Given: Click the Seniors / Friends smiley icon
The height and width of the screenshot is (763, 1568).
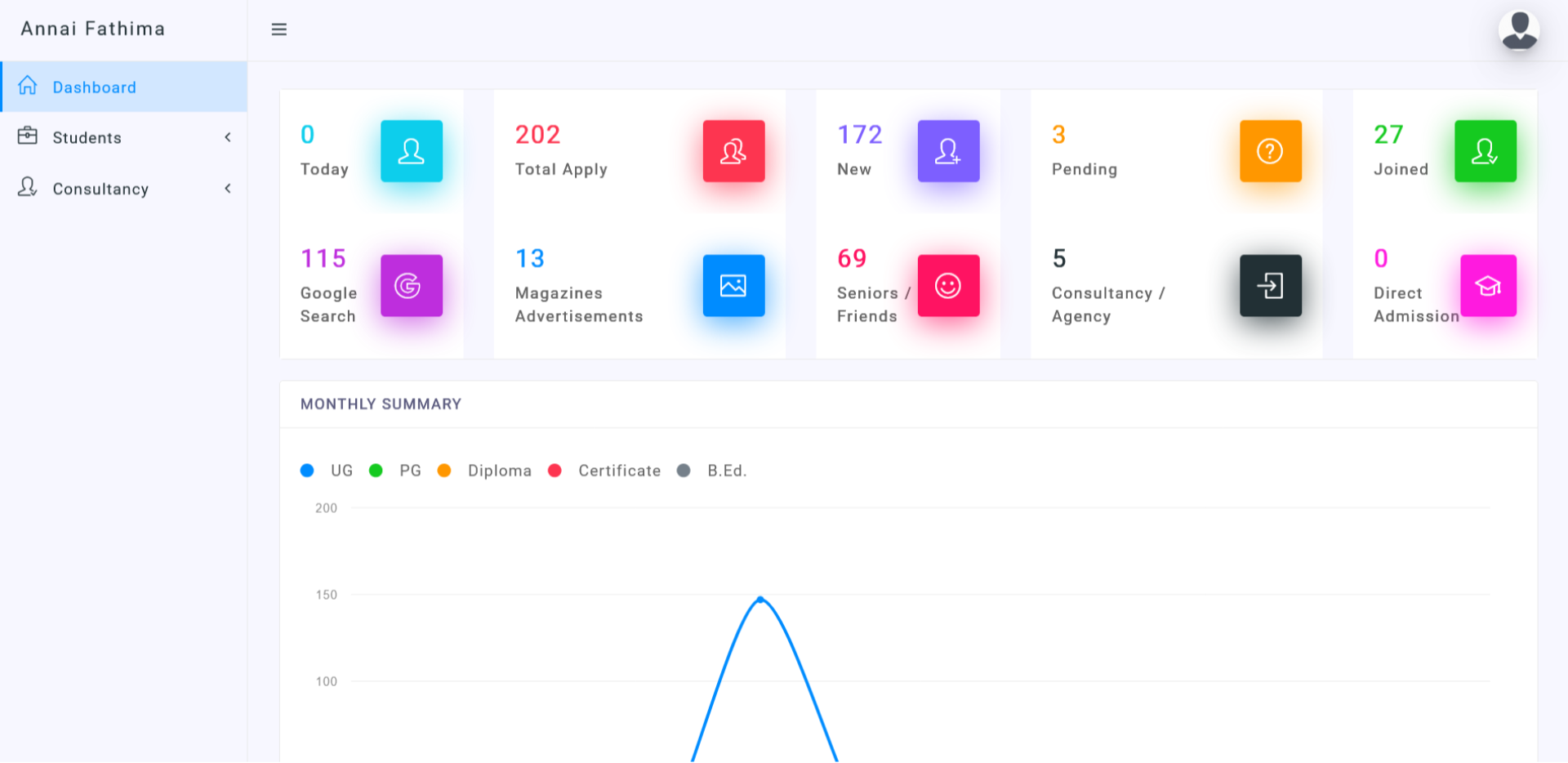Looking at the screenshot, I should tap(947, 285).
